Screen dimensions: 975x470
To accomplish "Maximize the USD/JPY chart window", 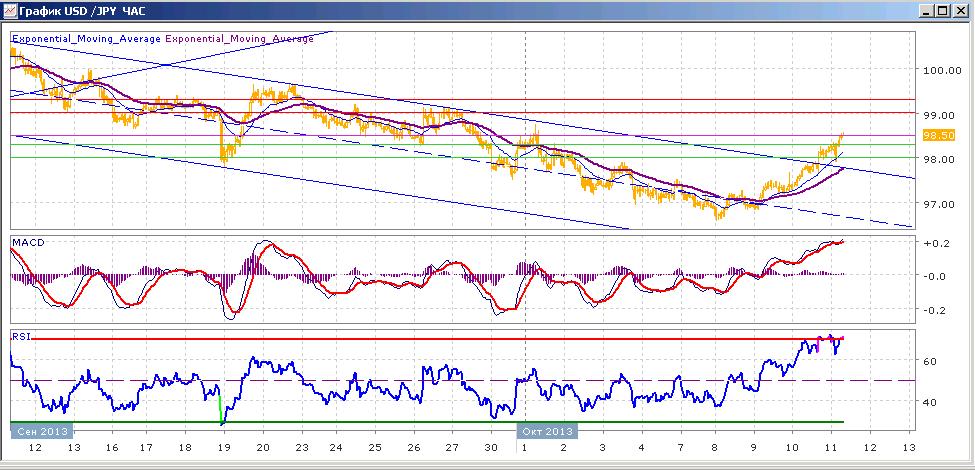I will pos(943,11).
